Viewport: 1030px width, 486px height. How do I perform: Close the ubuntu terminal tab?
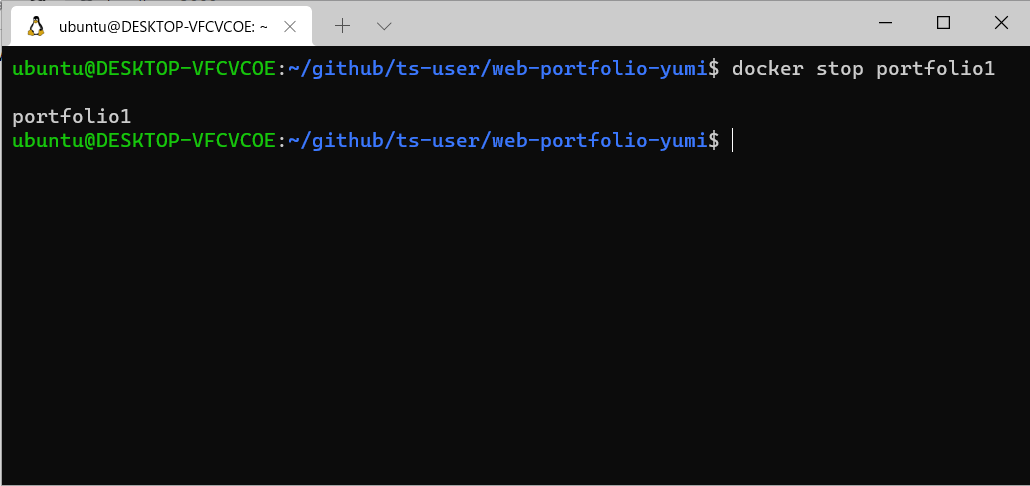[290, 26]
